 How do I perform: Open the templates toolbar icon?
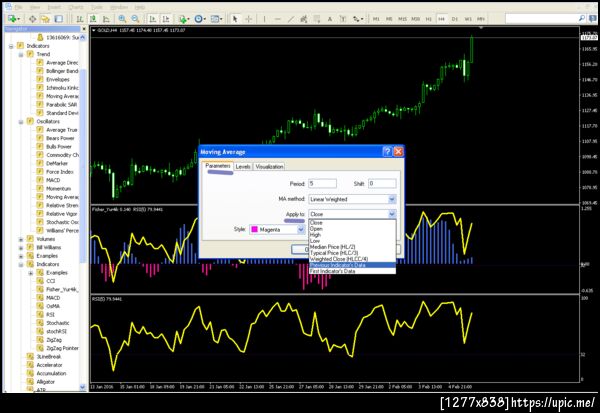216,19
